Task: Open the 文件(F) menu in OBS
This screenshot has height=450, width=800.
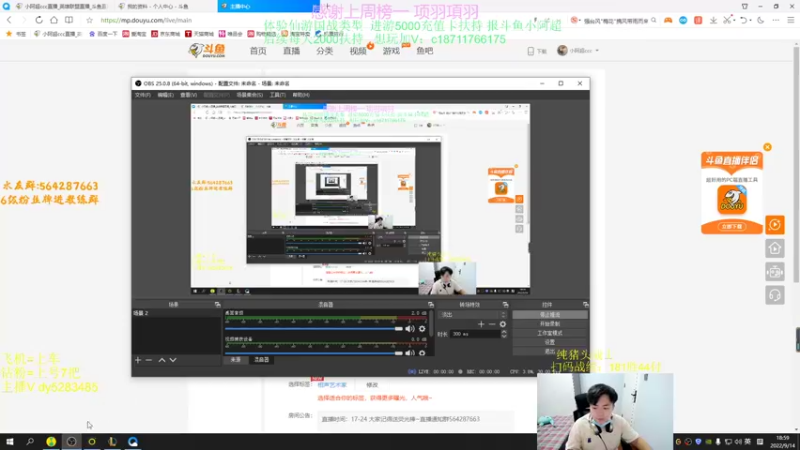Action: (x=142, y=95)
